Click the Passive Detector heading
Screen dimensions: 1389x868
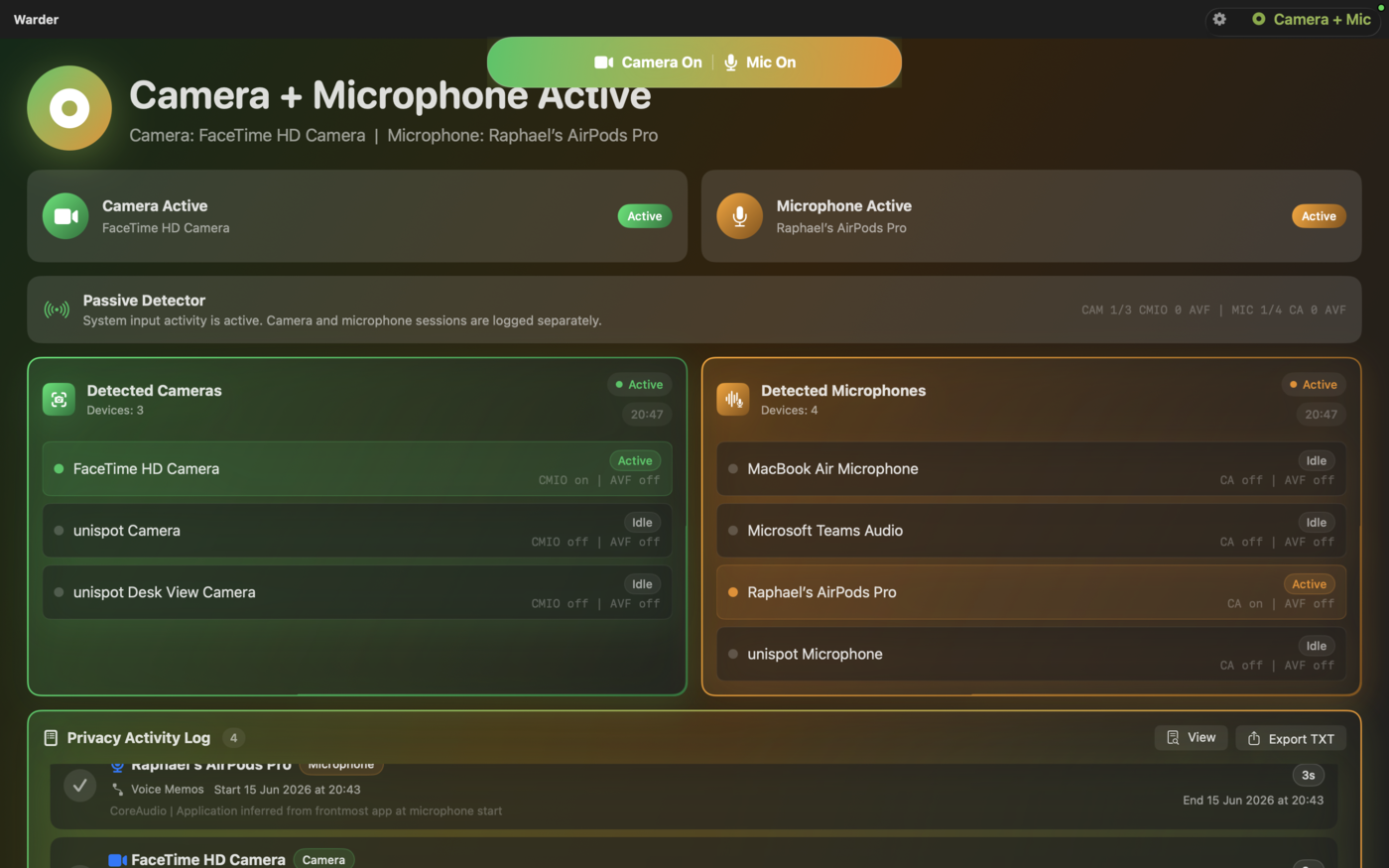144,301
